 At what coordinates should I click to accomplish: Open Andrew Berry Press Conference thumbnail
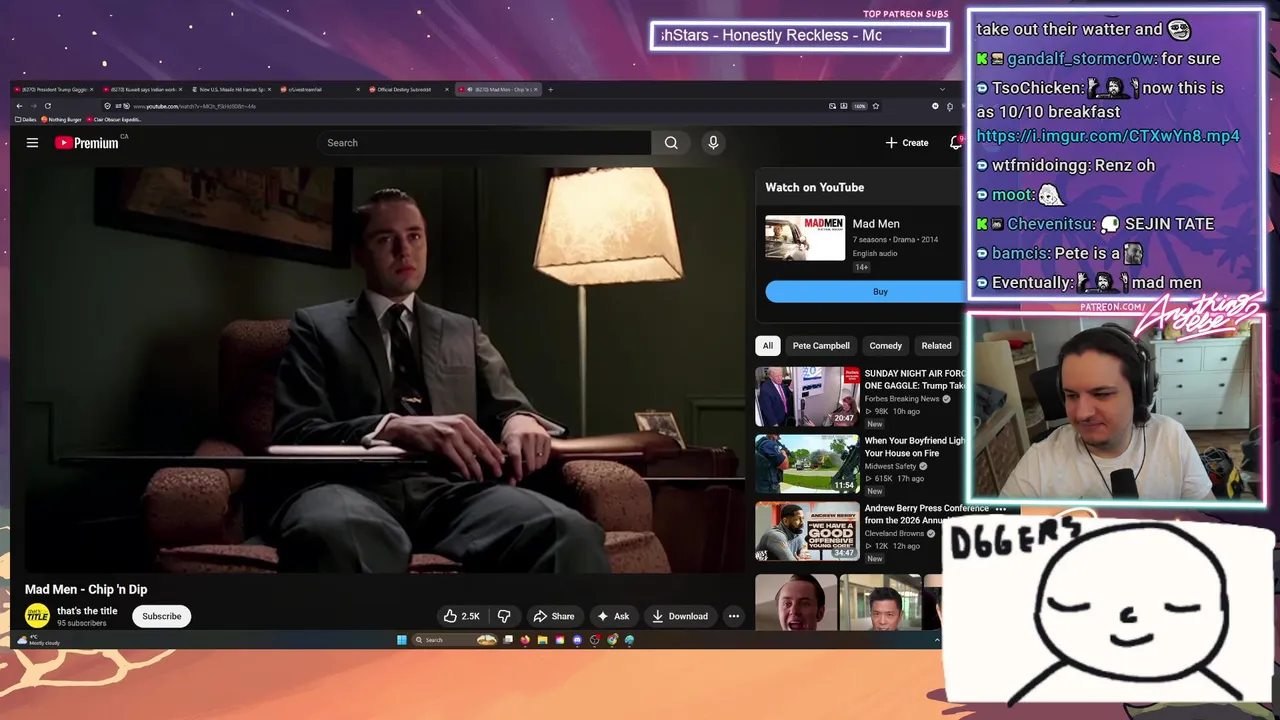(x=807, y=531)
